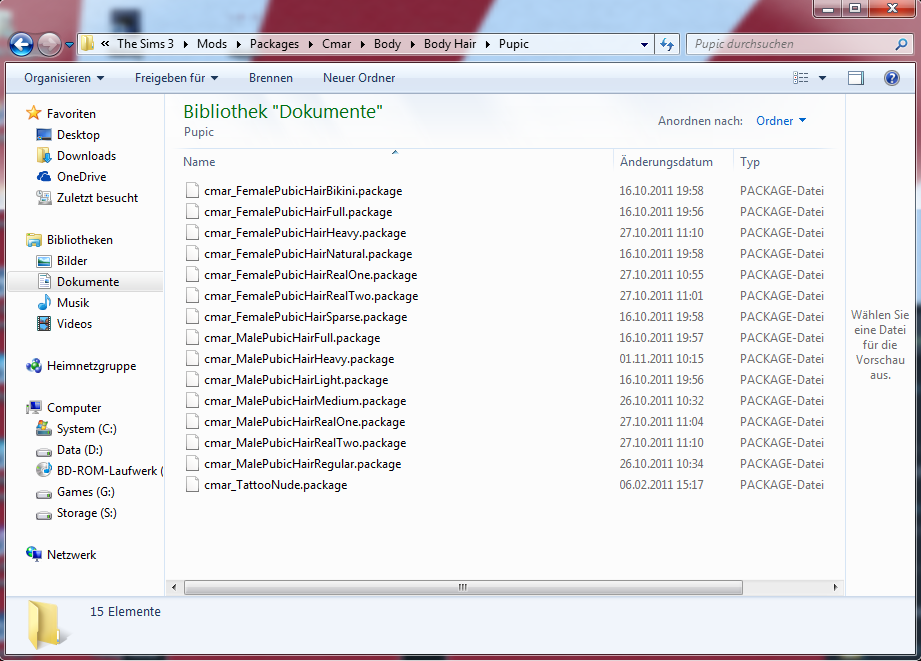Open Downloads in the navigation pane
This screenshot has width=921, height=661.
pos(86,156)
